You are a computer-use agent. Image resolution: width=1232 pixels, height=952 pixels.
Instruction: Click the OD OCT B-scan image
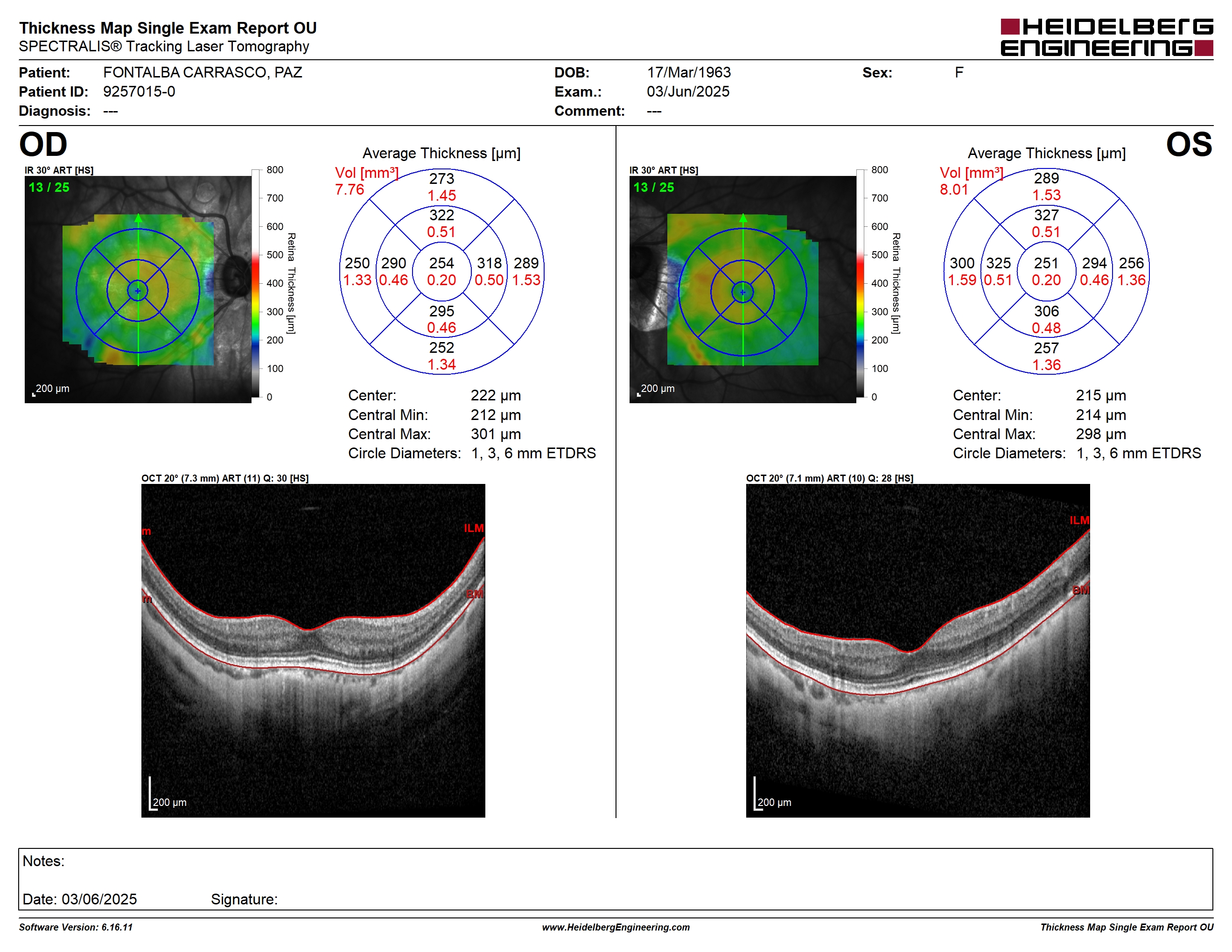click(313, 650)
